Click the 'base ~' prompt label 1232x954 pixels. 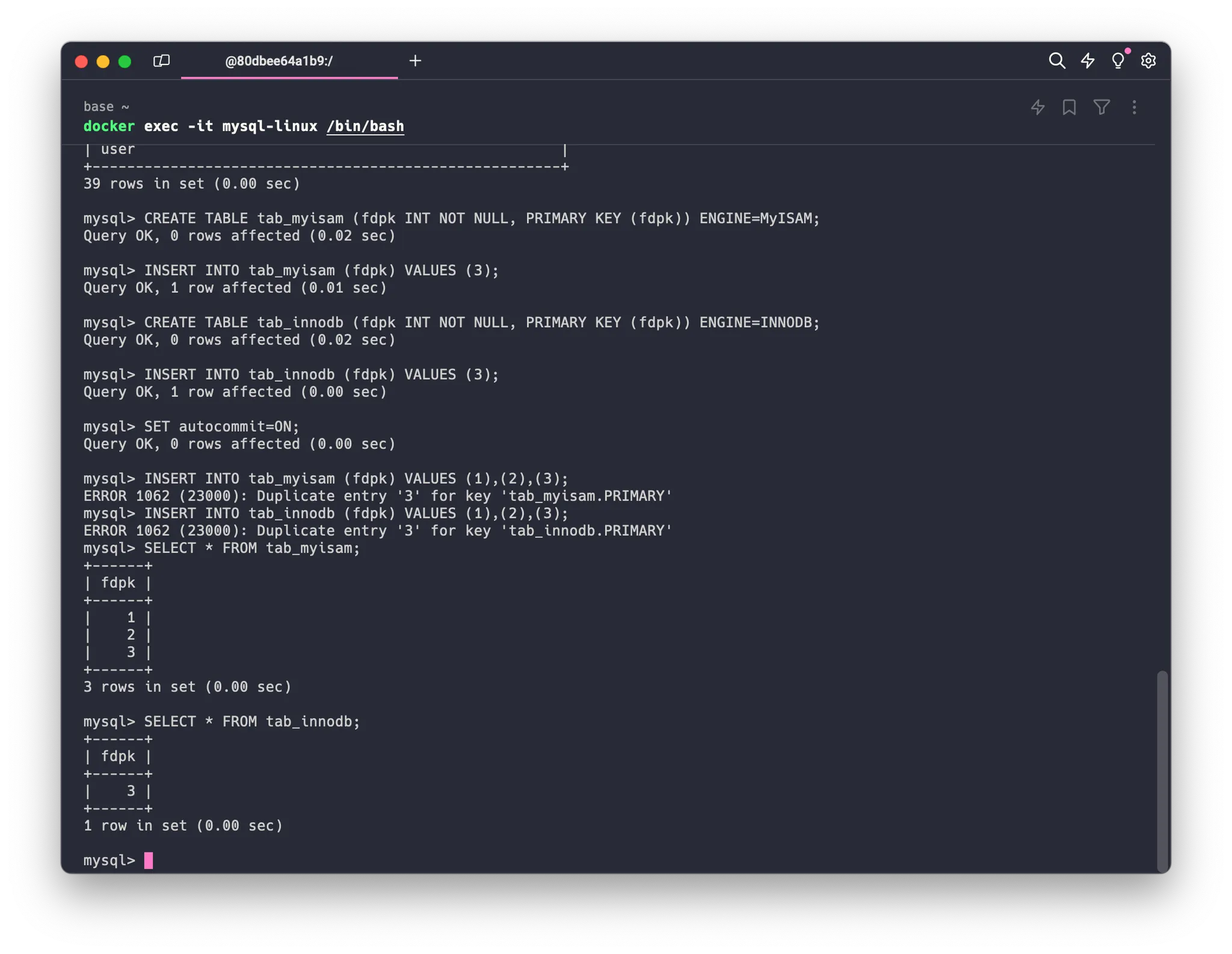coord(106,106)
